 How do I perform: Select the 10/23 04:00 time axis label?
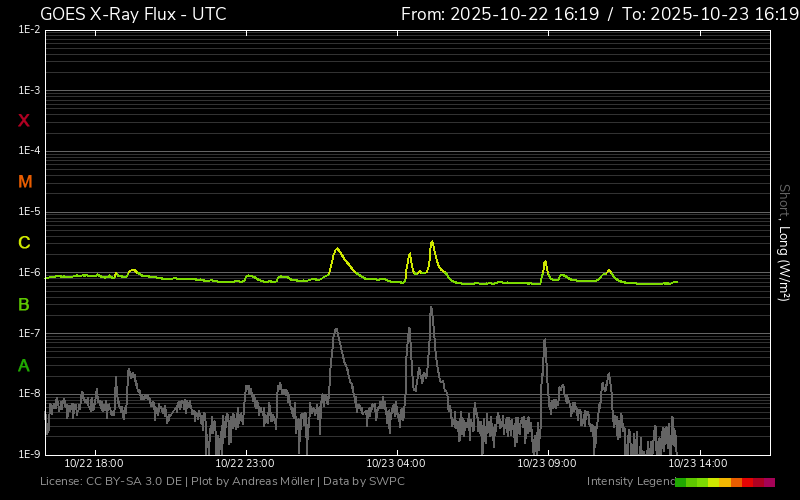(396, 464)
